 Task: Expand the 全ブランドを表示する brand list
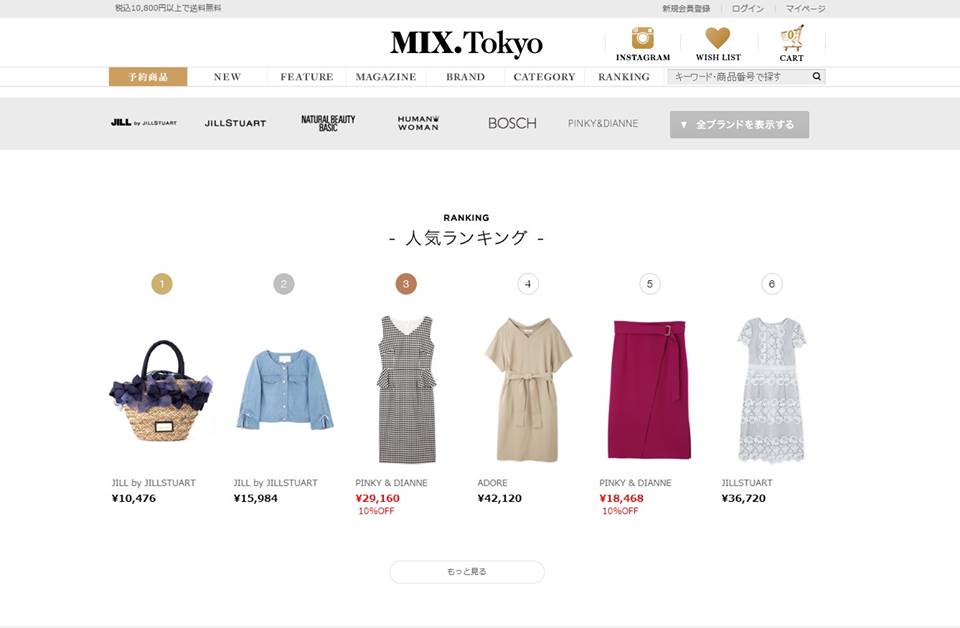[x=739, y=124]
